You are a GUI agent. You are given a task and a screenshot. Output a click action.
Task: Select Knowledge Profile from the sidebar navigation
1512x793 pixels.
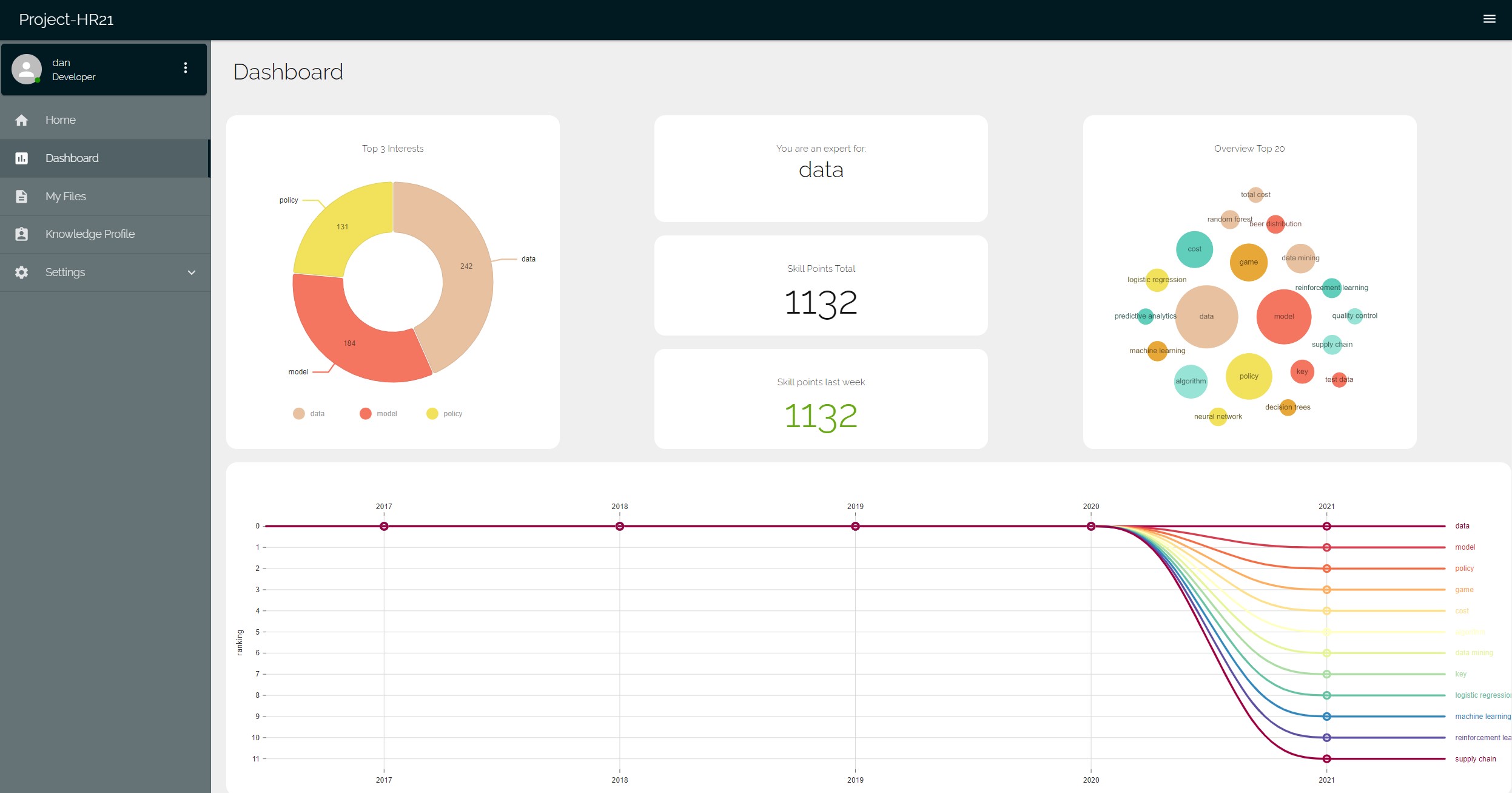[x=90, y=234]
